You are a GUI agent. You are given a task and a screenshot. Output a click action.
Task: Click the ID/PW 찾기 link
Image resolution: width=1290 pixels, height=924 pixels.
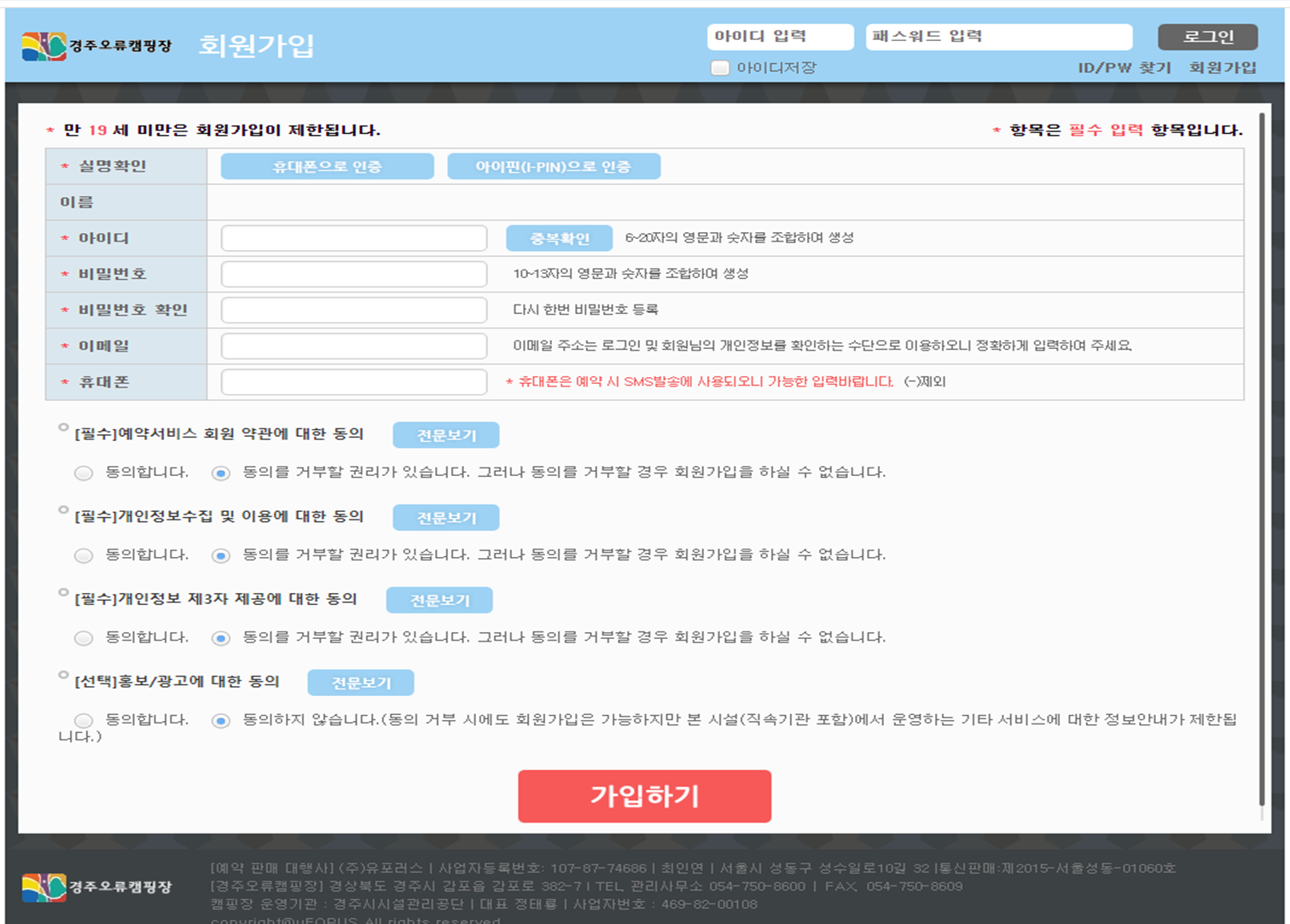1124,67
